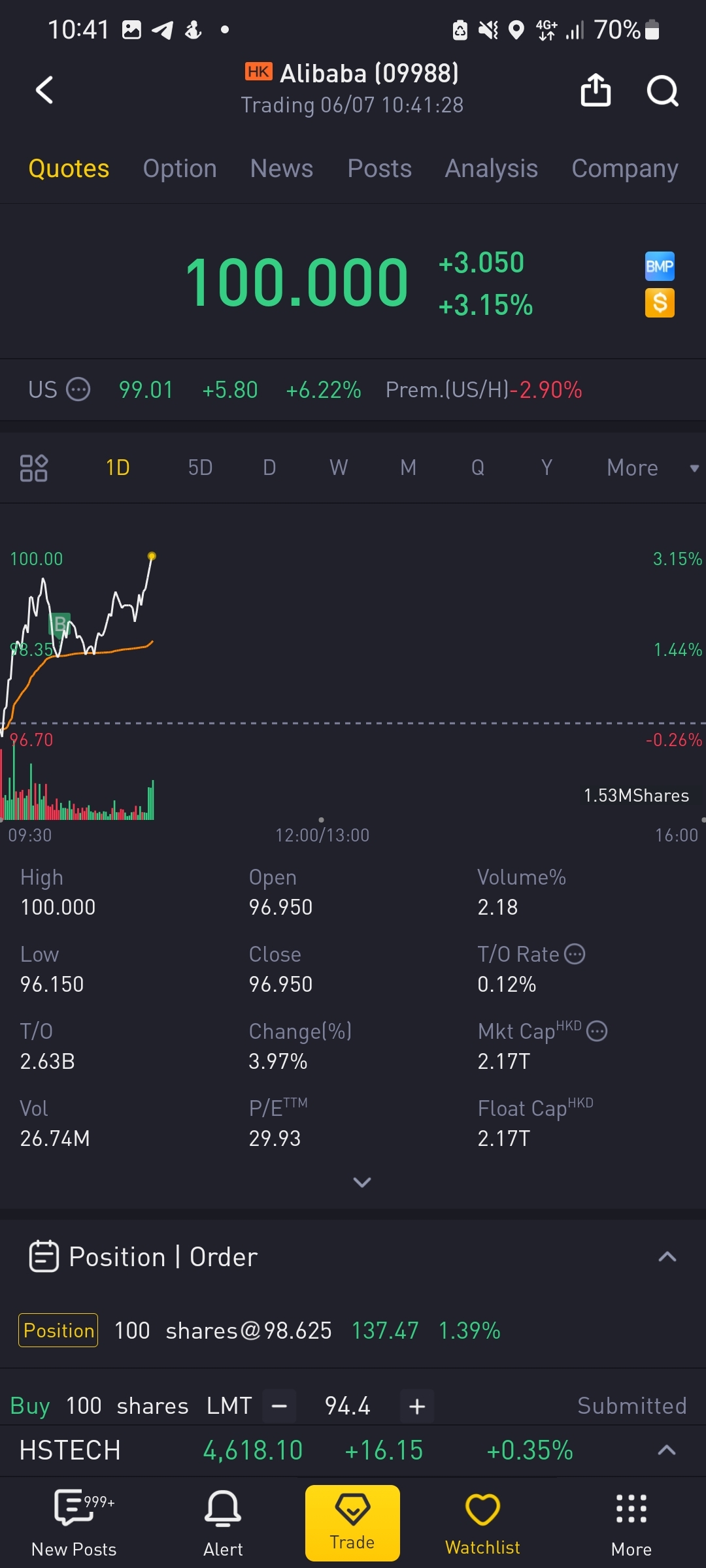Select the D daily chart period
Viewport: 706px width, 1568px height.
point(269,468)
